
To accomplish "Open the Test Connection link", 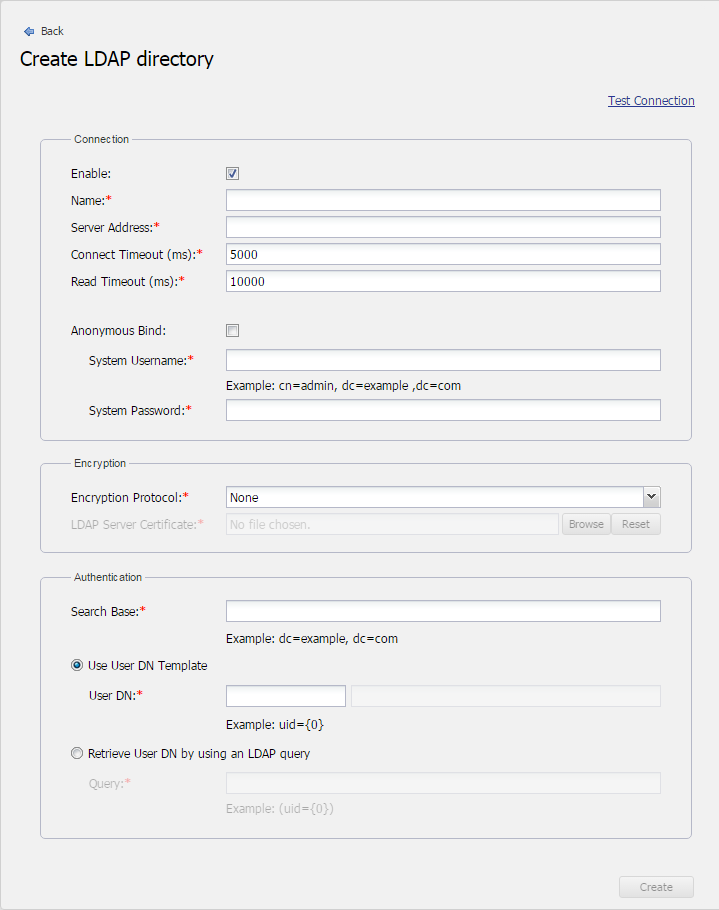I will (651, 101).
